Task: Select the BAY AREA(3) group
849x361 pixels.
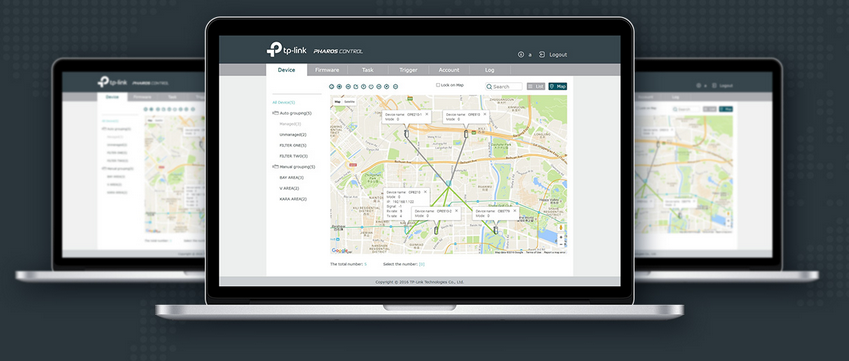Action: pyautogui.click(x=292, y=178)
